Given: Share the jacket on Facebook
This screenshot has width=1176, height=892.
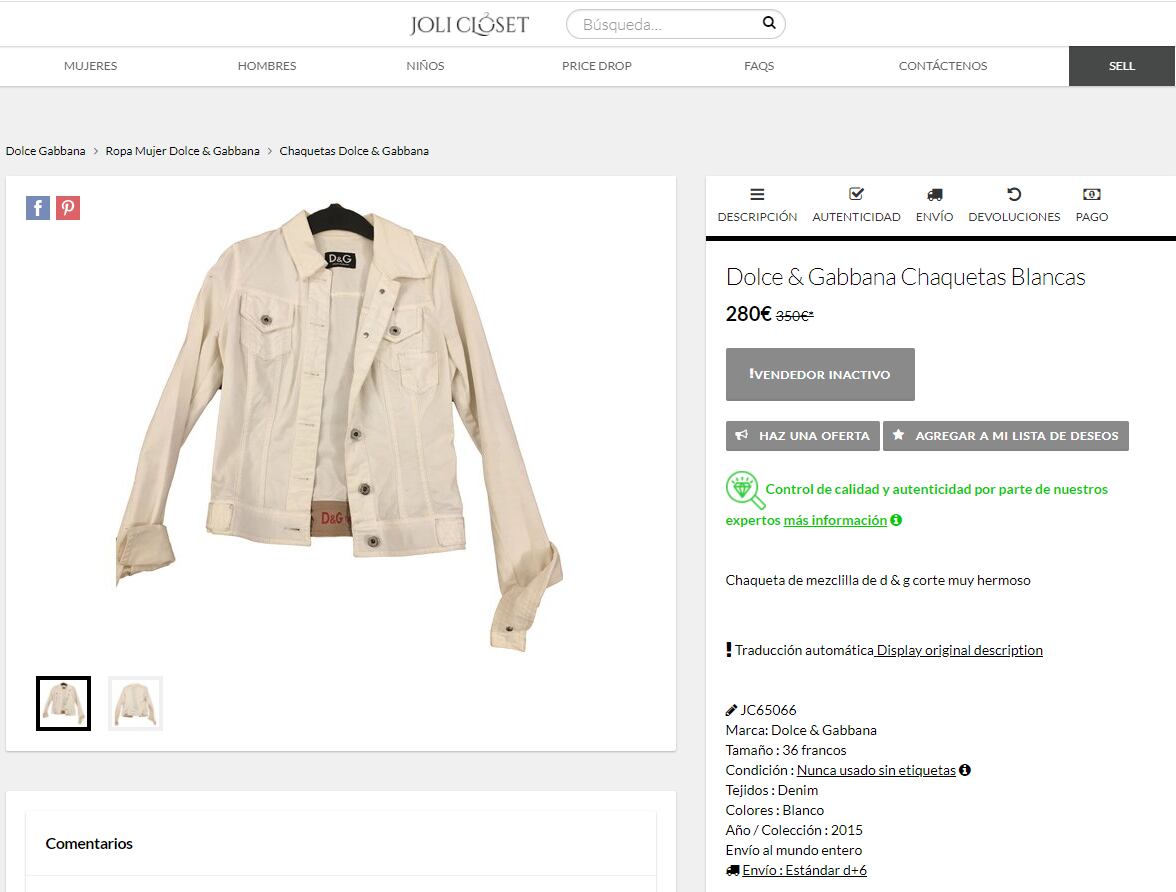Looking at the screenshot, I should (x=38, y=208).
